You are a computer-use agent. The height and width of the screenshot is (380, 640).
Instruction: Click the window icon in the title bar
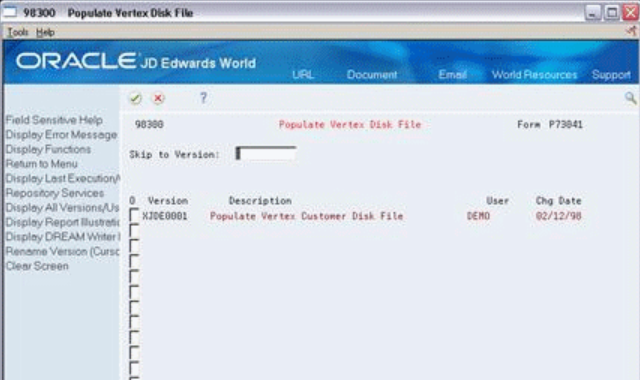pyautogui.click(x=9, y=12)
